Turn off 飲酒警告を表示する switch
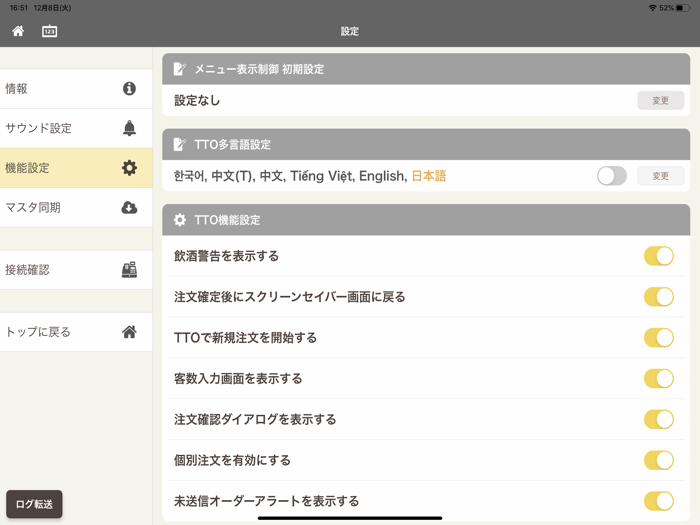Viewport: 700px width, 525px height. click(x=658, y=257)
